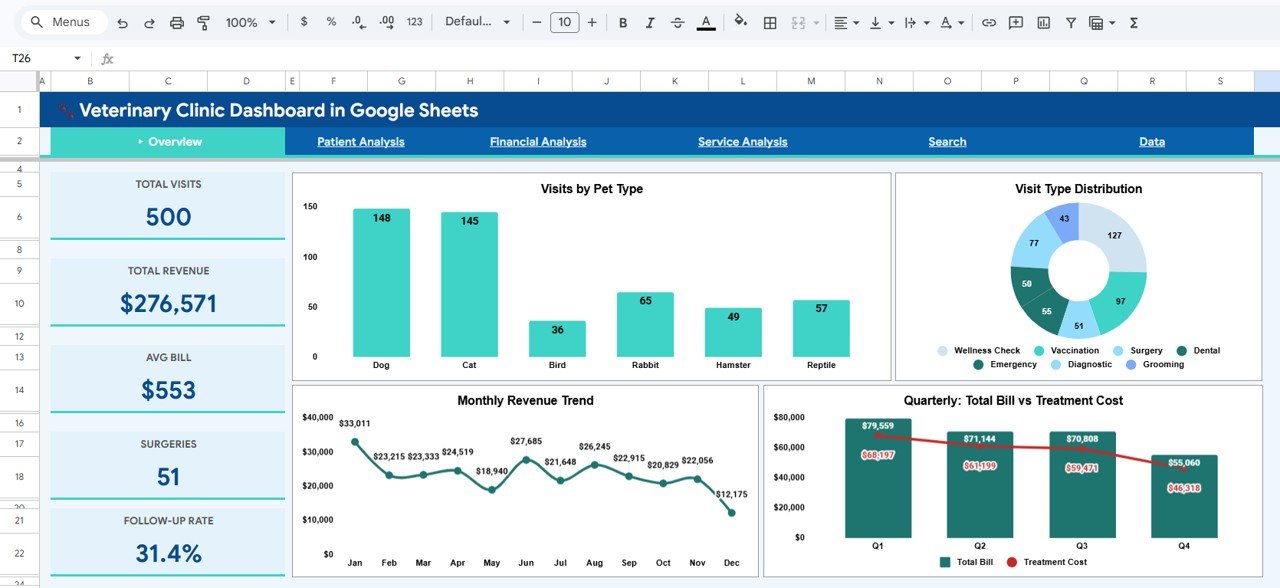Screen dimensions: 1280x588
Task: Open the Menus control
Action: 63,21
